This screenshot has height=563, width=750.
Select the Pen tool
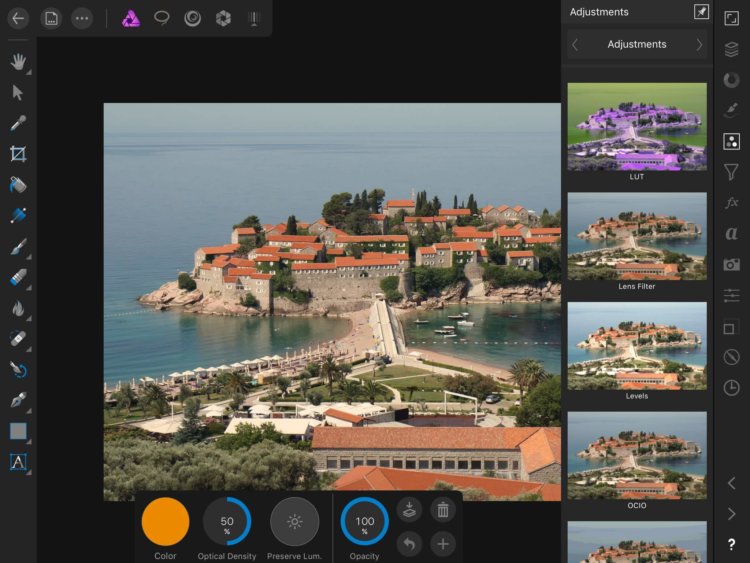click(x=18, y=400)
